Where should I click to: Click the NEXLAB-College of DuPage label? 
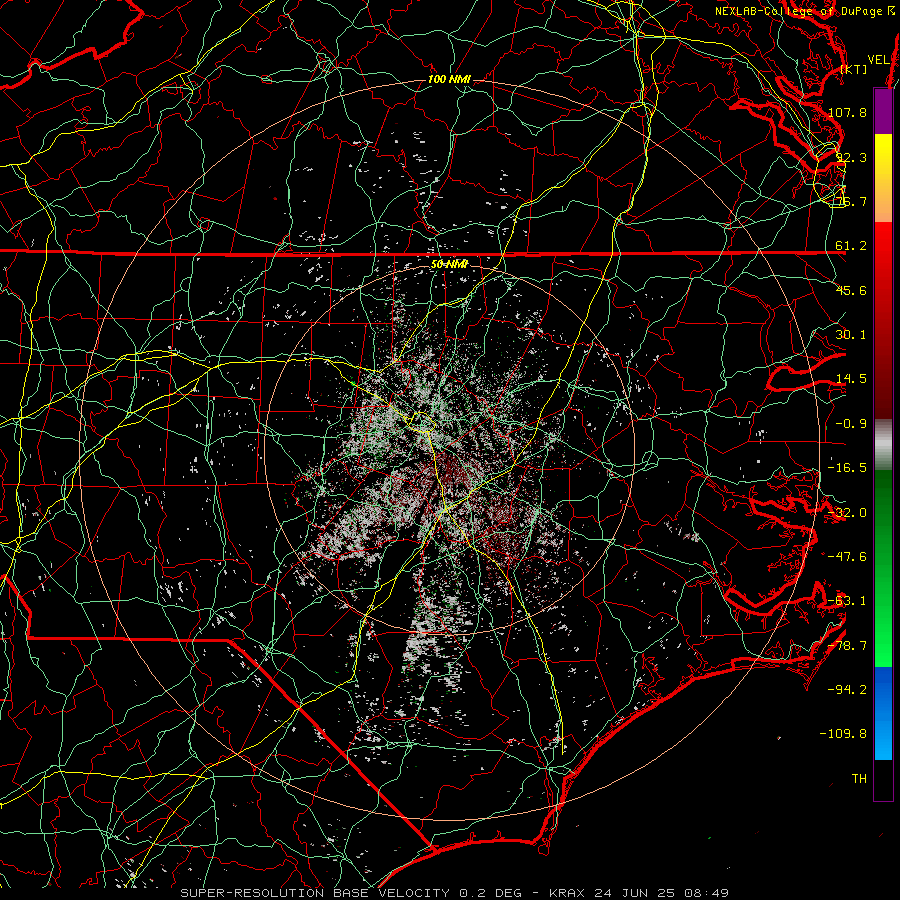804,11
